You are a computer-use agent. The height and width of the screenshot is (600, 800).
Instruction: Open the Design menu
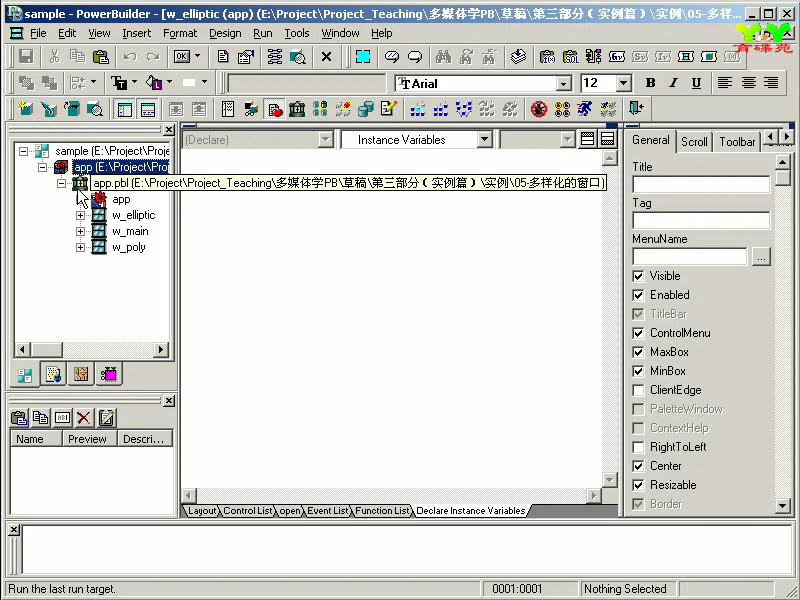pyautogui.click(x=225, y=34)
